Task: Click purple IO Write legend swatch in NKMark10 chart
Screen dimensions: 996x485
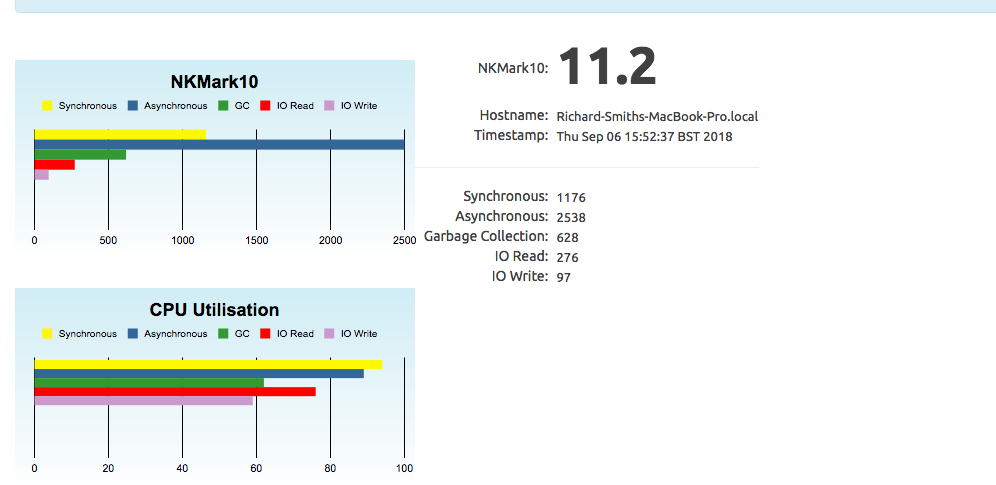Action: pyautogui.click(x=330, y=106)
